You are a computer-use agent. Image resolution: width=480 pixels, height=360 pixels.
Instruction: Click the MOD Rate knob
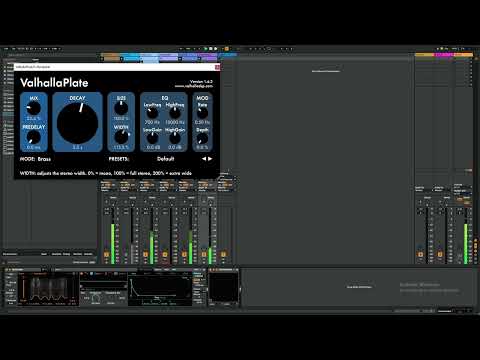pyautogui.click(x=202, y=113)
